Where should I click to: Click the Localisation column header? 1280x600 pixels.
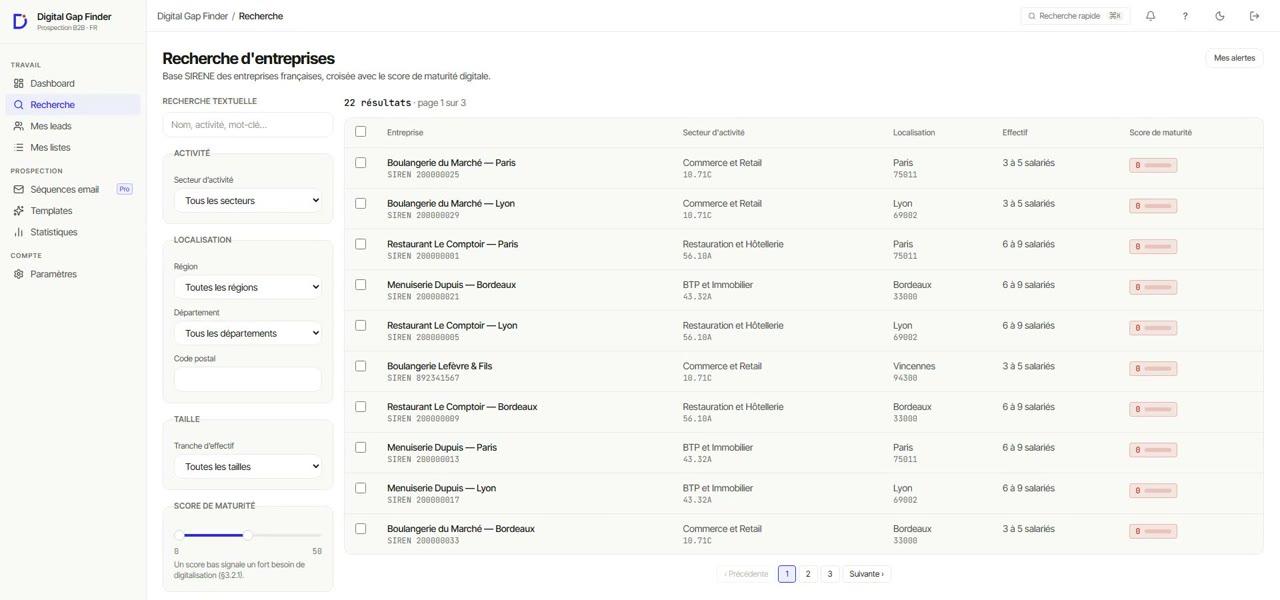tap(914, 132)
